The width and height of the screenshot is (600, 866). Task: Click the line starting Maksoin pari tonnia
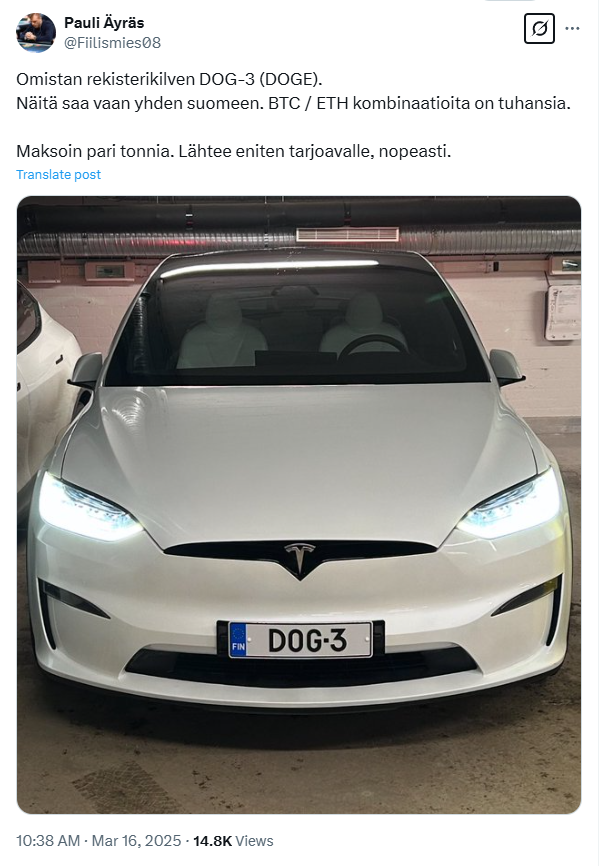[x=234, y=151]
